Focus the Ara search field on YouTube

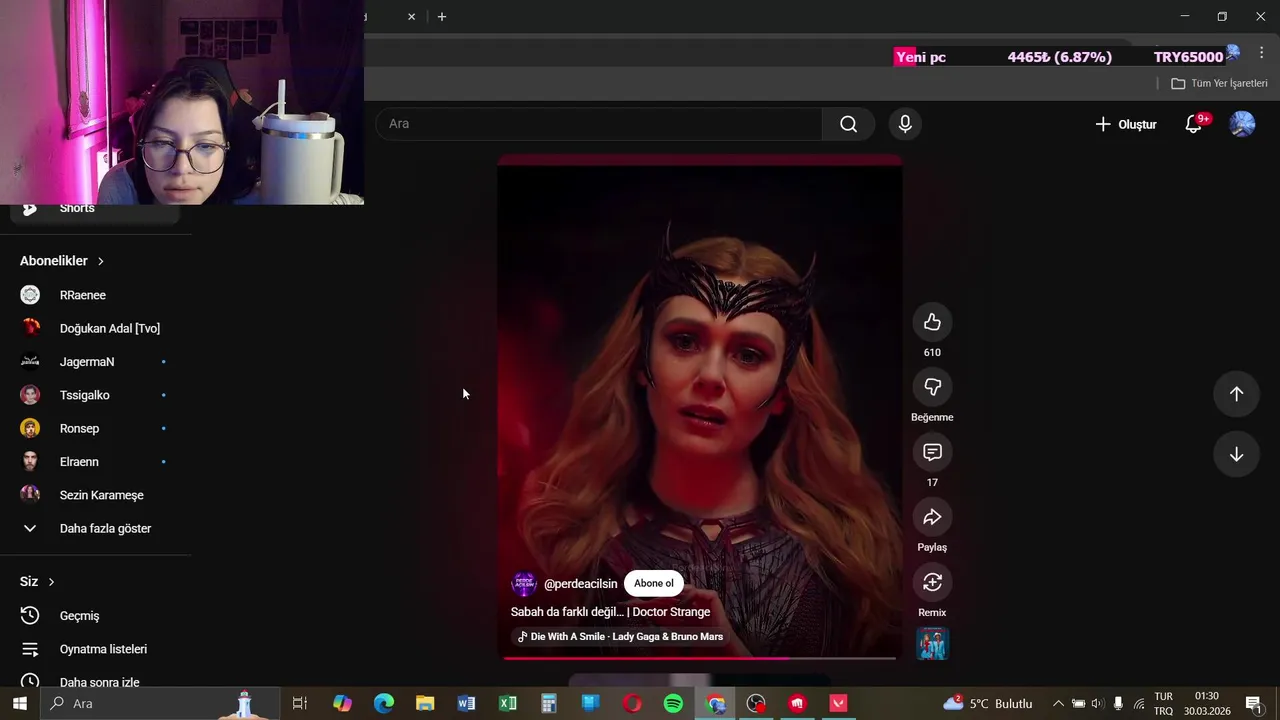pos(600,124)
